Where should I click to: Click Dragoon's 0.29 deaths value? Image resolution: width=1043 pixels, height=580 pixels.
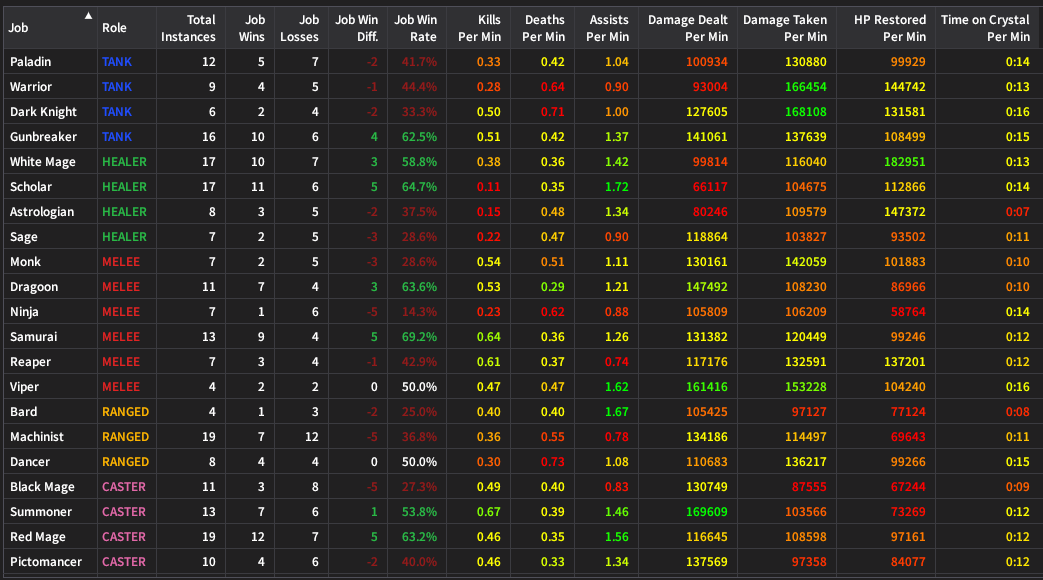tap(553, 287)
